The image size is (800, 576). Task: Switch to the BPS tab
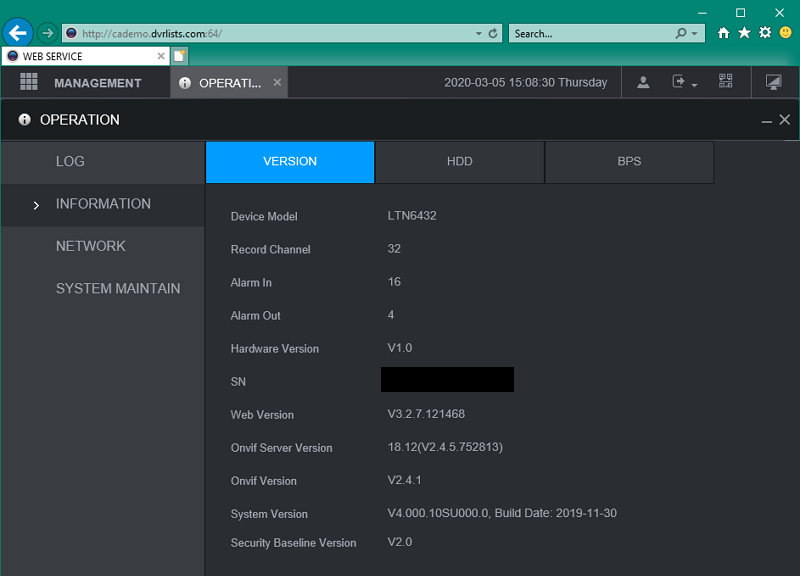(x=629, y=162)
